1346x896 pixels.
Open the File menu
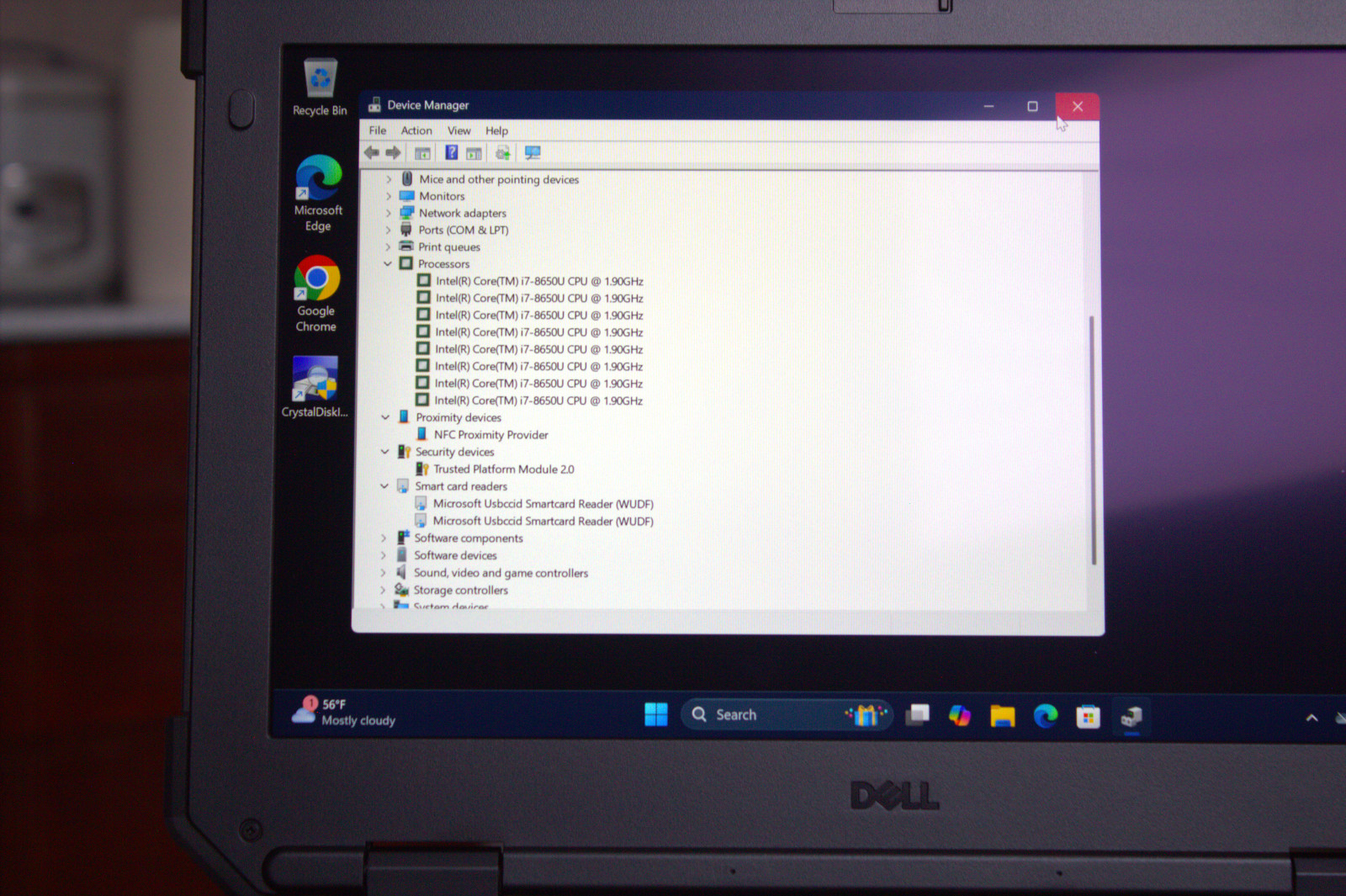point(378,130)
